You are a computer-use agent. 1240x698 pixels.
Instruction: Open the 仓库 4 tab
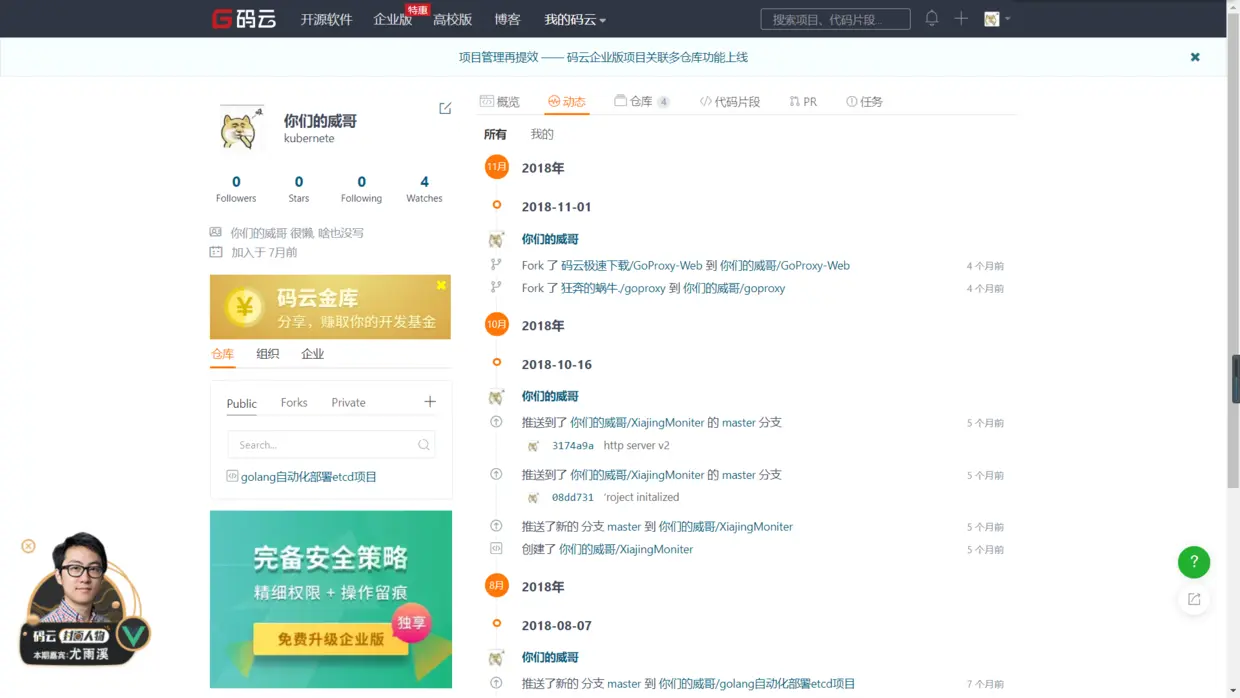click(x=642, y=102)
